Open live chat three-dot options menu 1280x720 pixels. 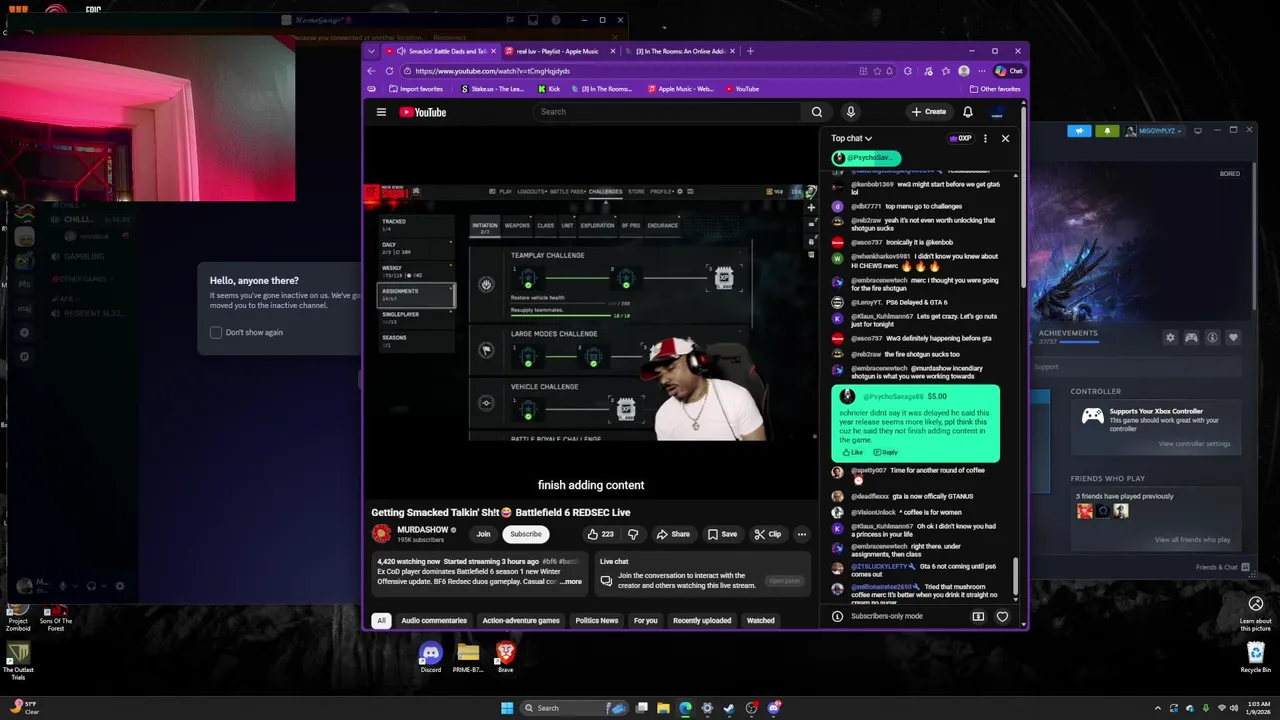[985, 138]
